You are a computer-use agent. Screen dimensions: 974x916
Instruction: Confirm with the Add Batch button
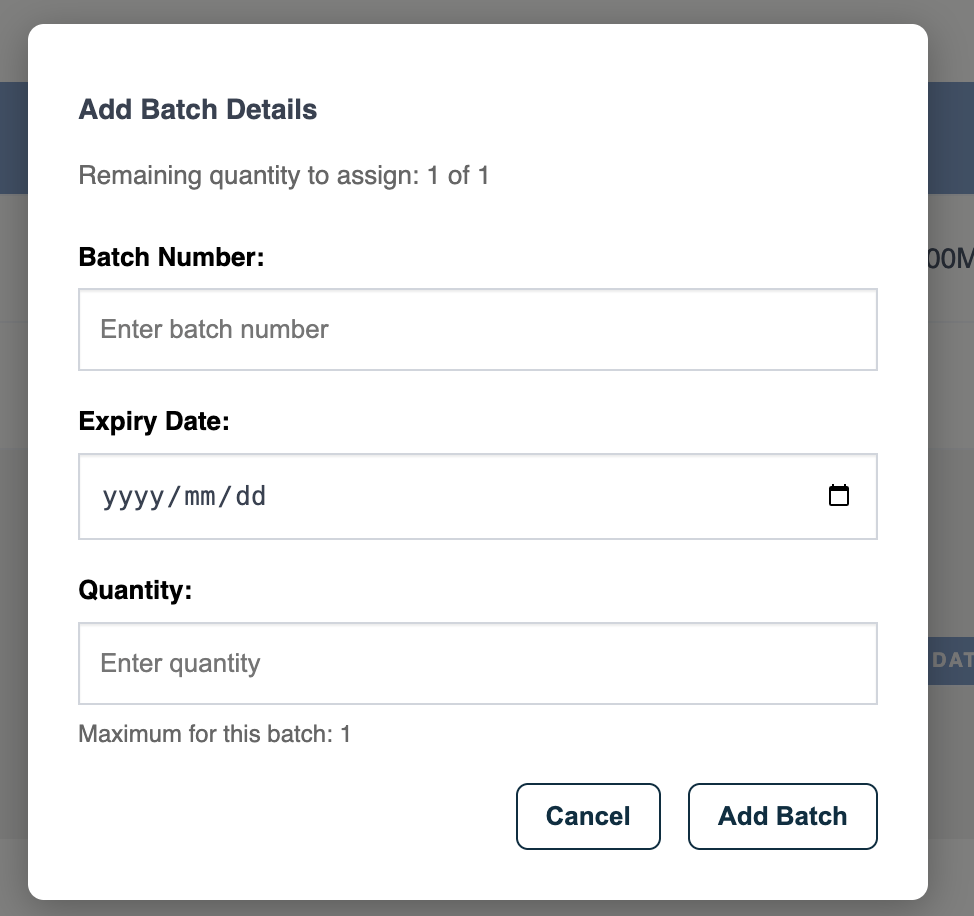point(782,816)
